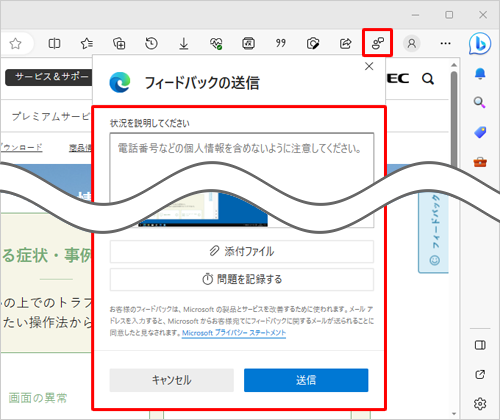This screenshot has height=420, width=500.
Task: Open Microsoft プライバシー ステートメント link
Action: (234, 333)
